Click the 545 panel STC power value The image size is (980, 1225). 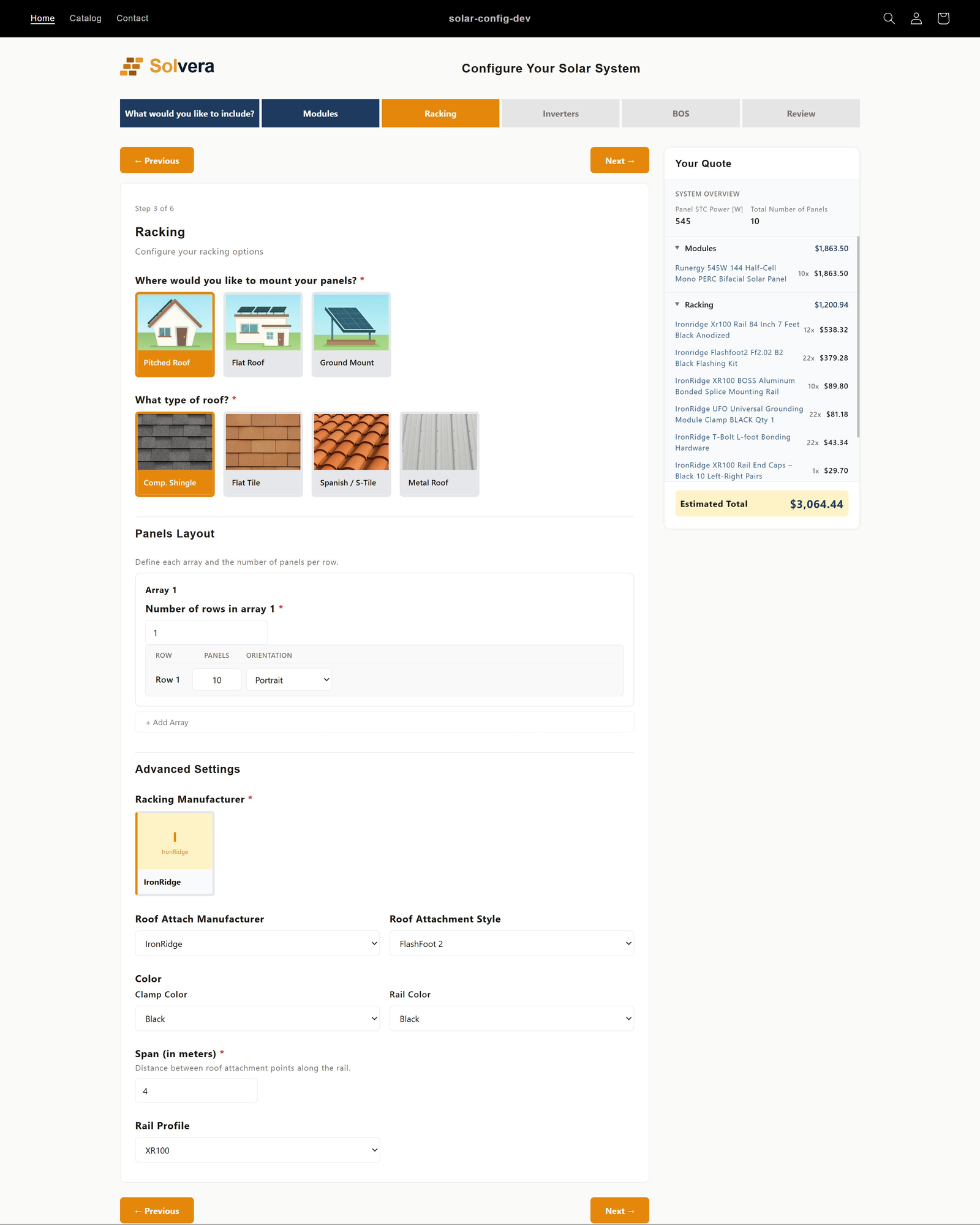683,221
